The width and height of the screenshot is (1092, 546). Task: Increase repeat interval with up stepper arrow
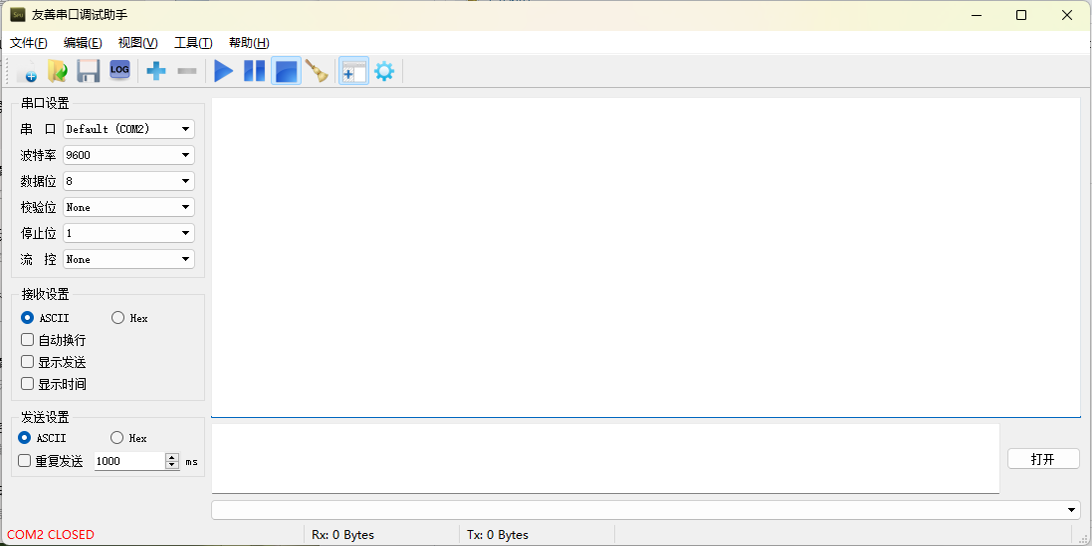(x=172, y=457)
